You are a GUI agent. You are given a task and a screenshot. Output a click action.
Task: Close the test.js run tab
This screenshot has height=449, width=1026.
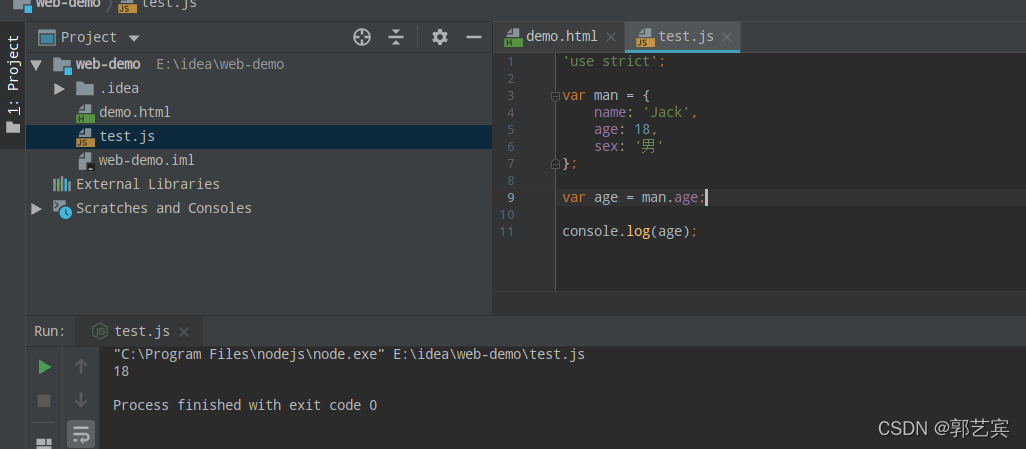pos(184,332)
